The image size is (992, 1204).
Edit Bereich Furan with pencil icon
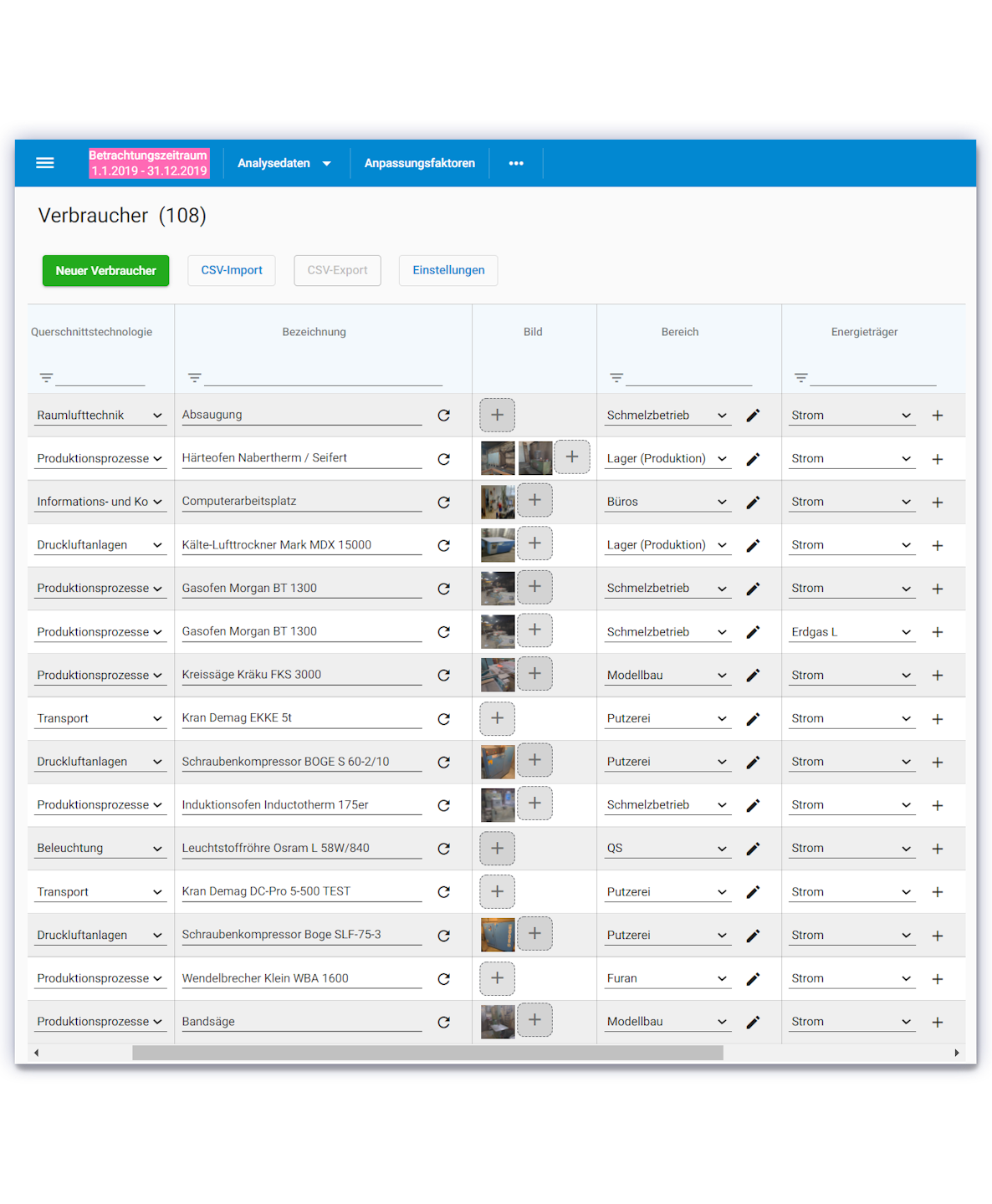[753, 978]
